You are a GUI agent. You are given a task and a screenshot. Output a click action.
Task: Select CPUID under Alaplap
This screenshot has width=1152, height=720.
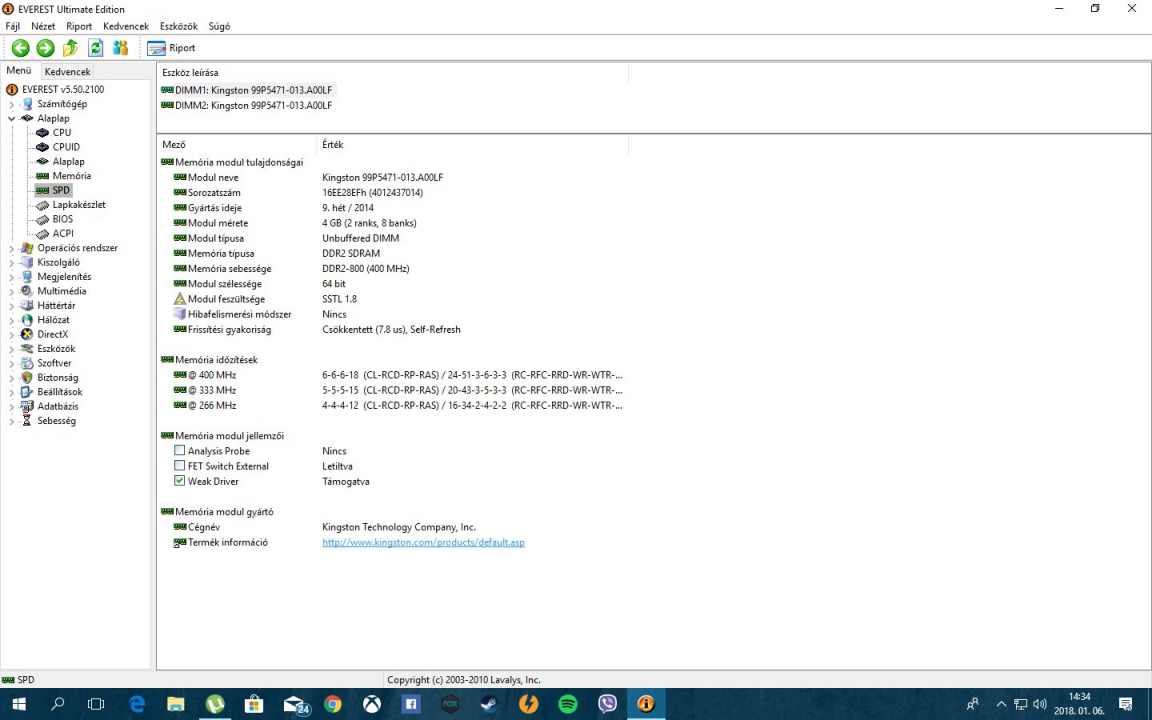coord(66,147)
